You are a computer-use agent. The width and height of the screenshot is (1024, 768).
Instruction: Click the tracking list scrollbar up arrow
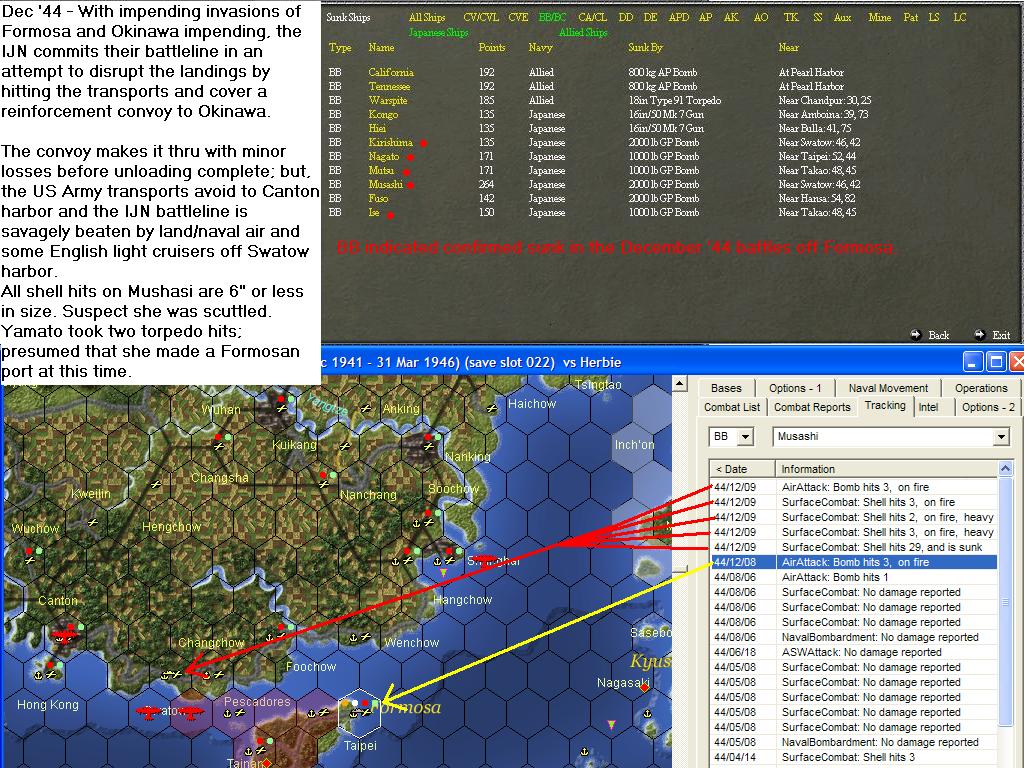(1005, 468)
